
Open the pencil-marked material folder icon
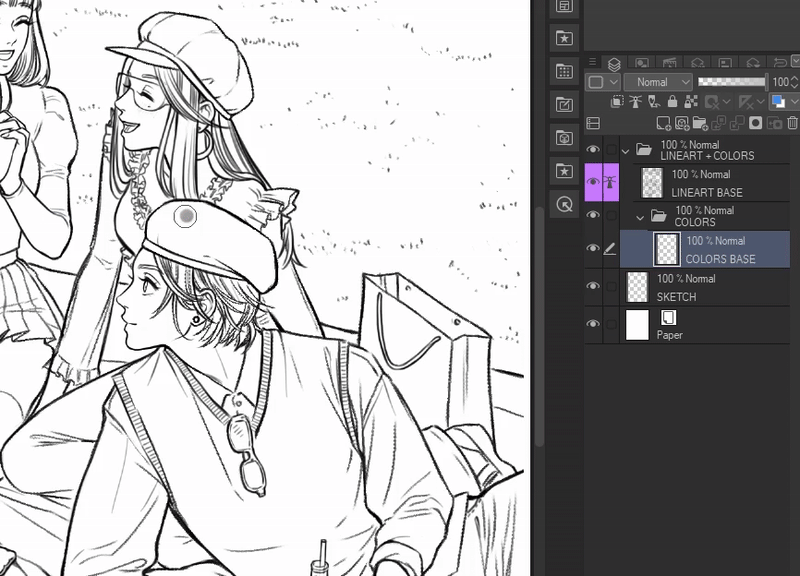click(564, 105)
